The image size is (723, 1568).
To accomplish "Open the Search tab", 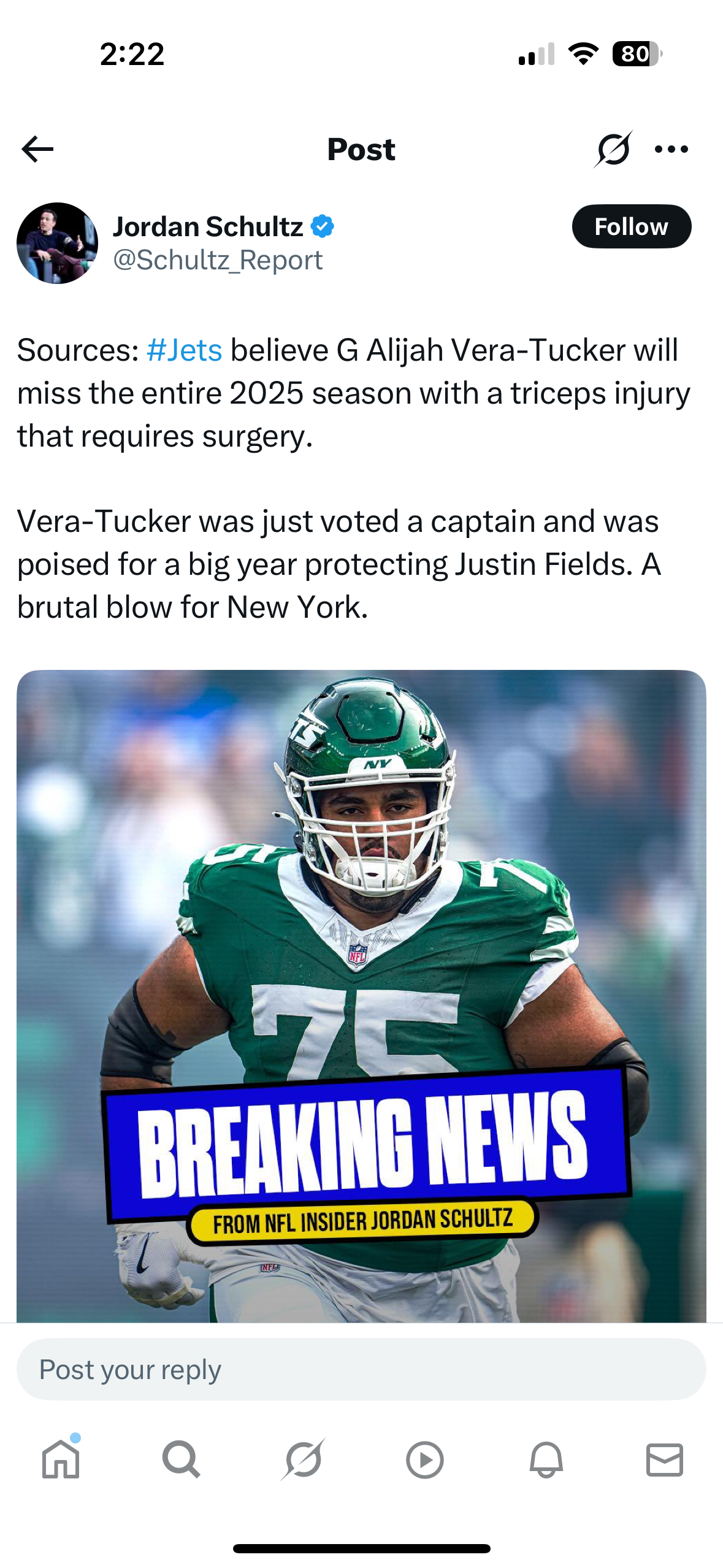I will click(x=182, y=1459).
